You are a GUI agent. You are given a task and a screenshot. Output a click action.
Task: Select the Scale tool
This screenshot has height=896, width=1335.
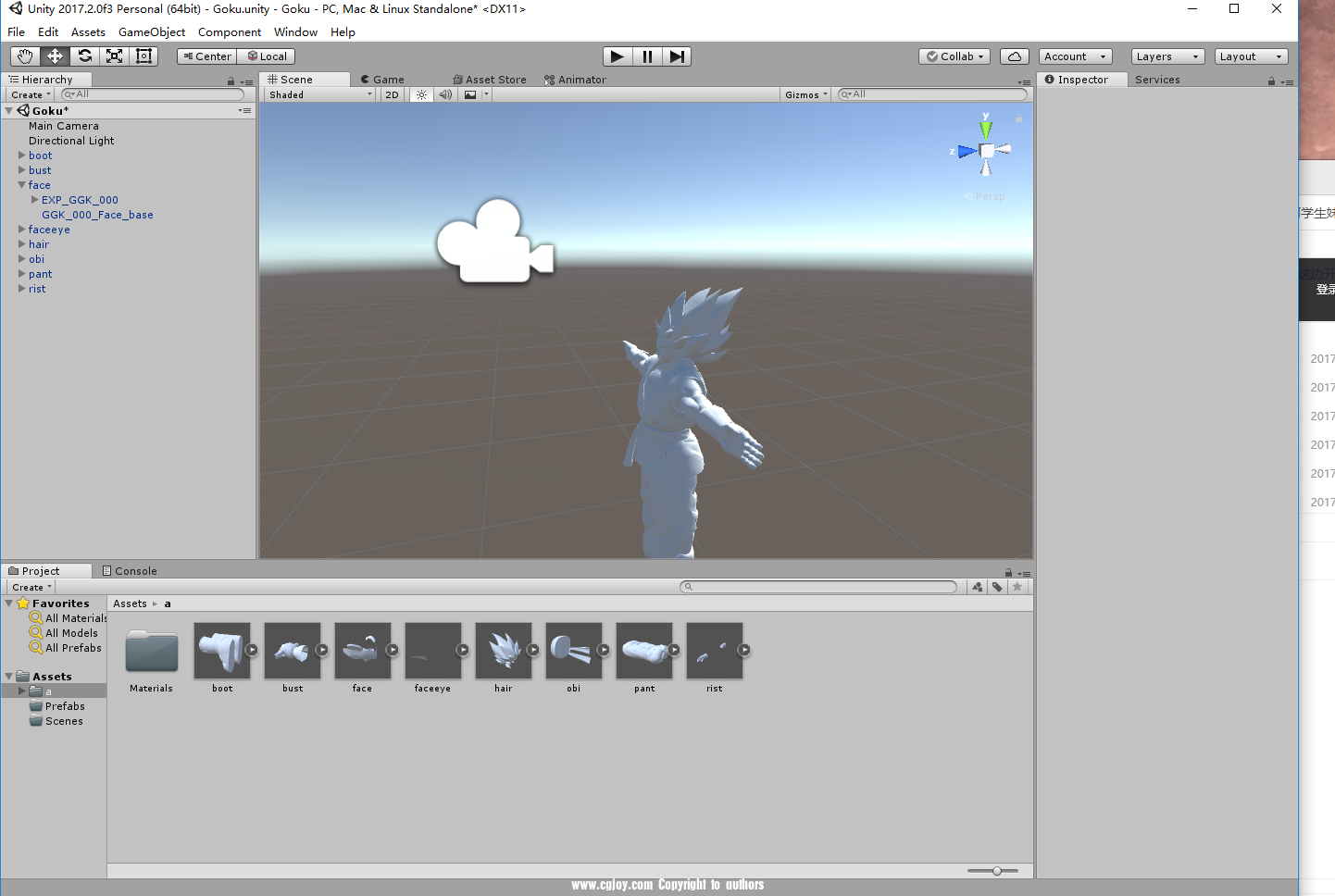click(x=114, y=56)
